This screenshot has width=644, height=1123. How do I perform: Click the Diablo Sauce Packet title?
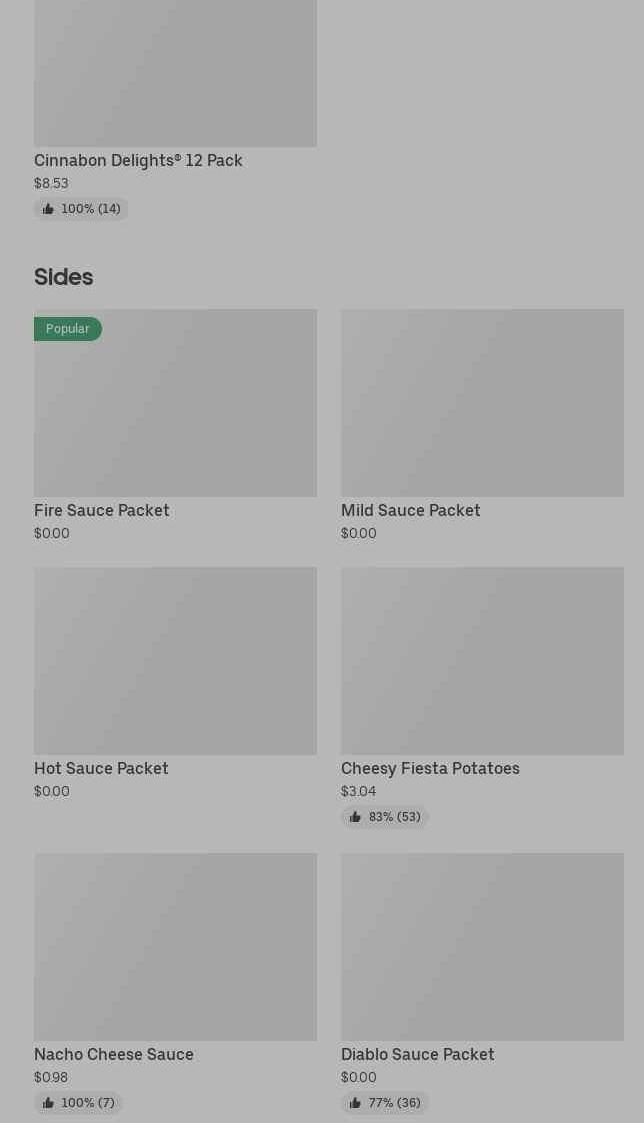click(417, 1054)
